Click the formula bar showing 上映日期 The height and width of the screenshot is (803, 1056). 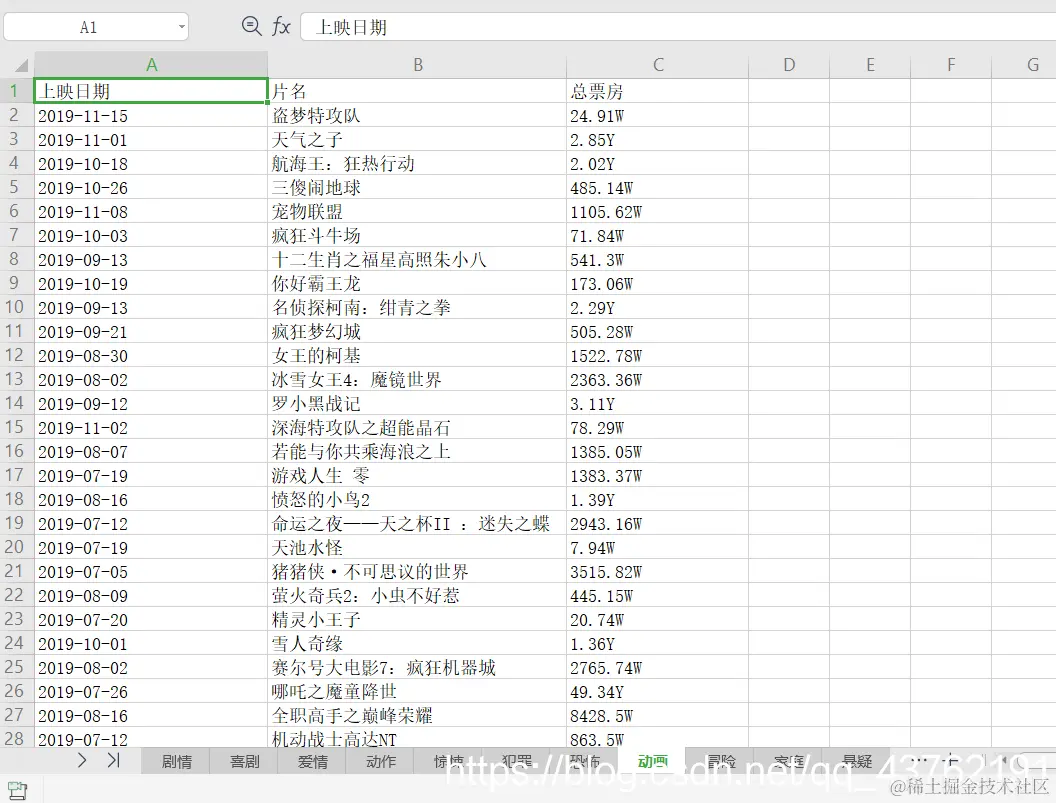click(678, 28)
